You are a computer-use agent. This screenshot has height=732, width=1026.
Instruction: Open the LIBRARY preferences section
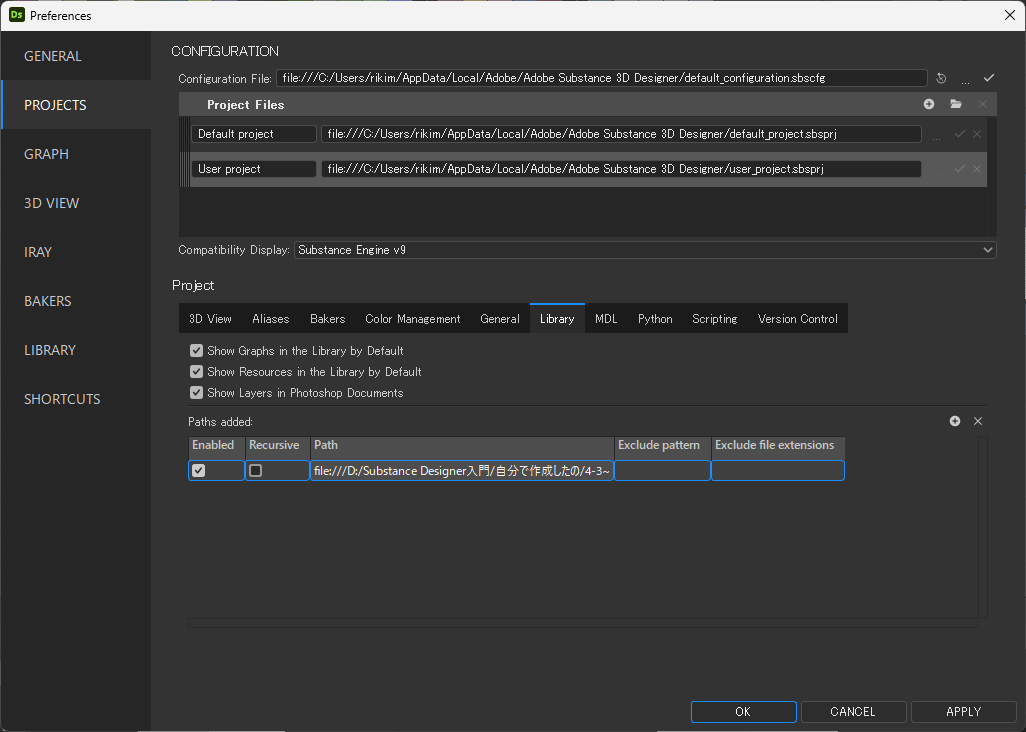coord(76,351)
